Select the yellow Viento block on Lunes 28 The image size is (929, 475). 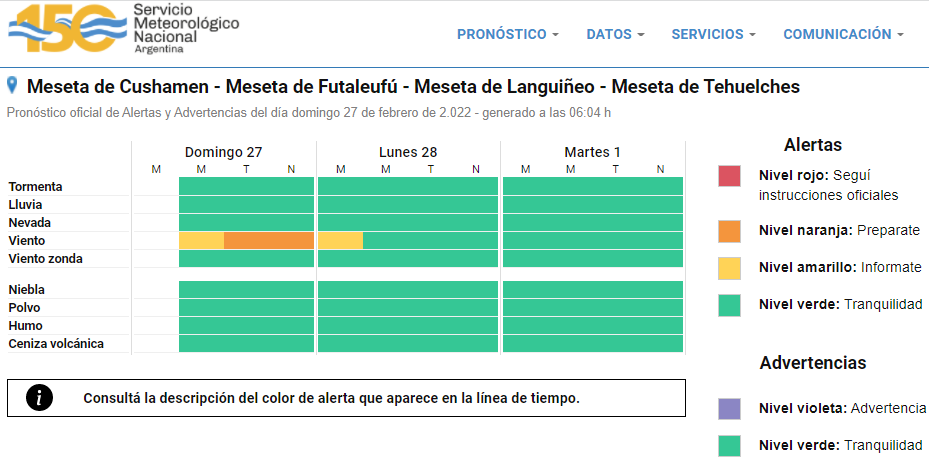click(341, 240)
